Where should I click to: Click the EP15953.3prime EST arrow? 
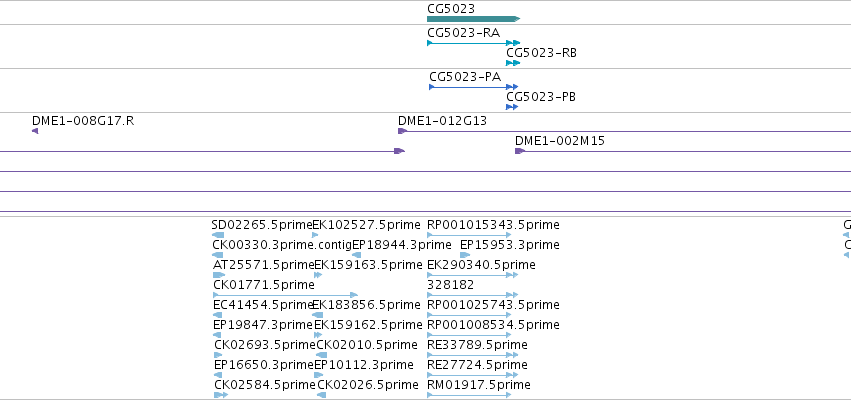465,255
